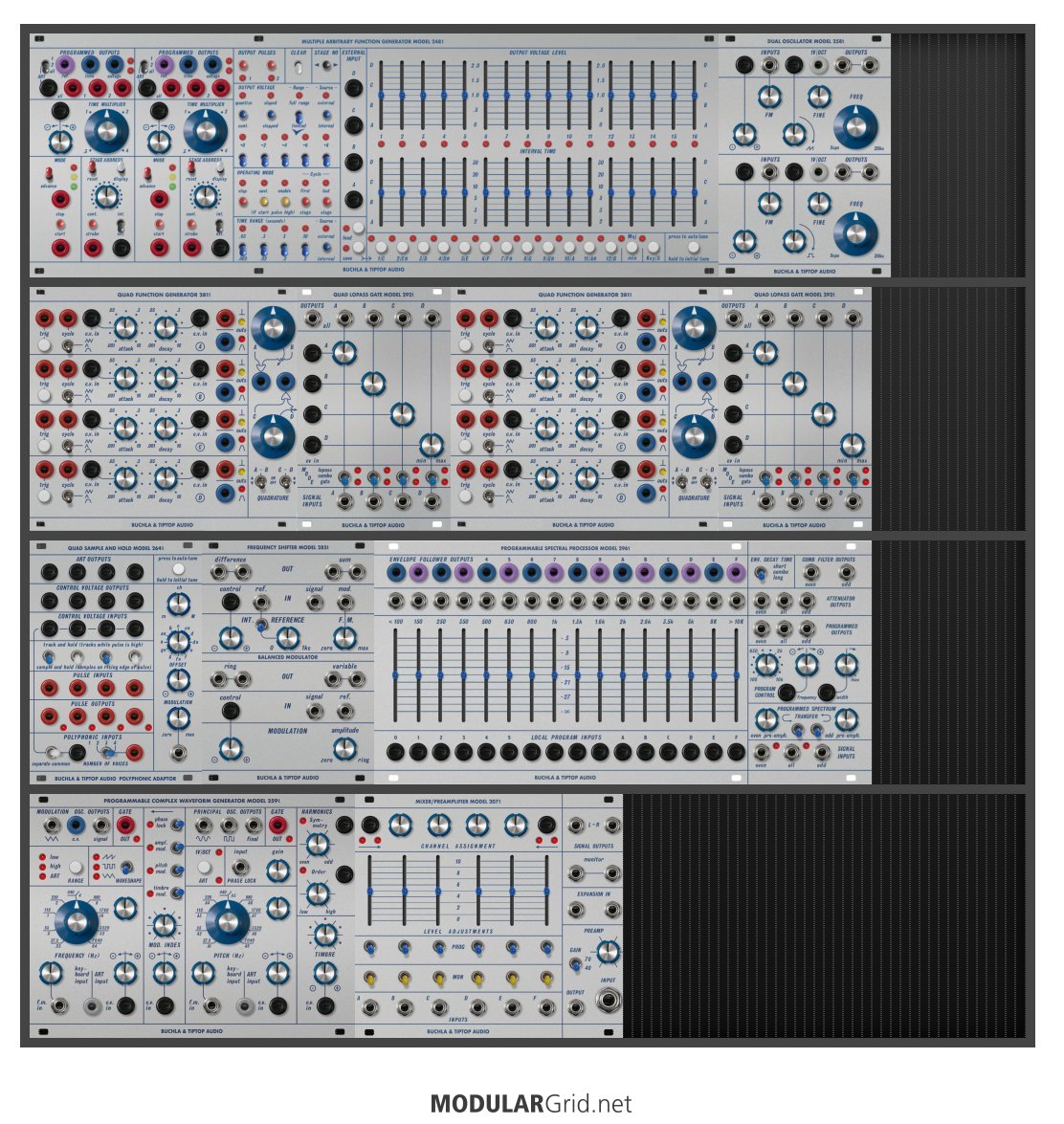Turn the large PITCH (Hz) knob

228,921
